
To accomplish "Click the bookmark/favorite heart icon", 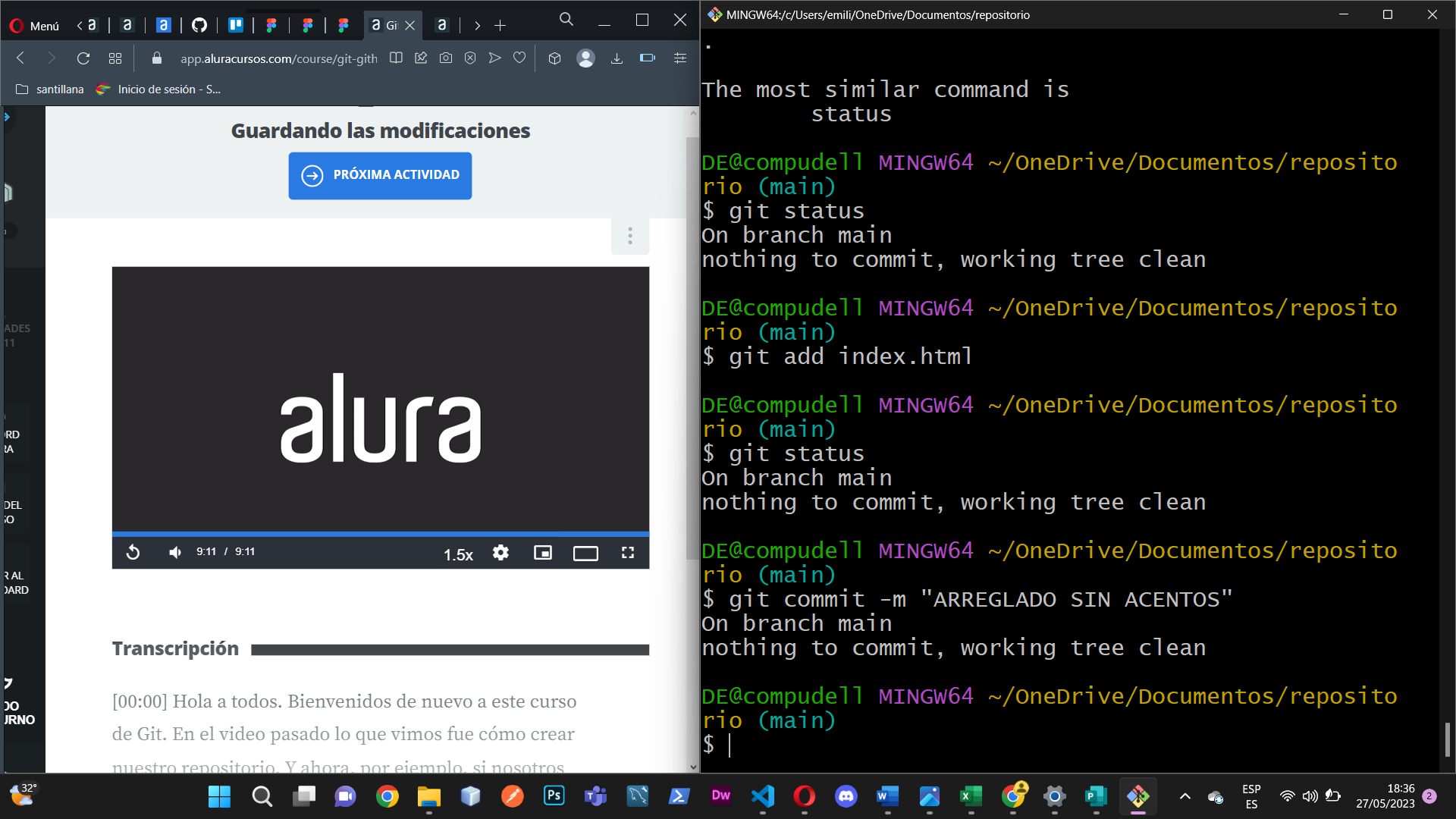I will pyautogui.click(x=520, y=58).
